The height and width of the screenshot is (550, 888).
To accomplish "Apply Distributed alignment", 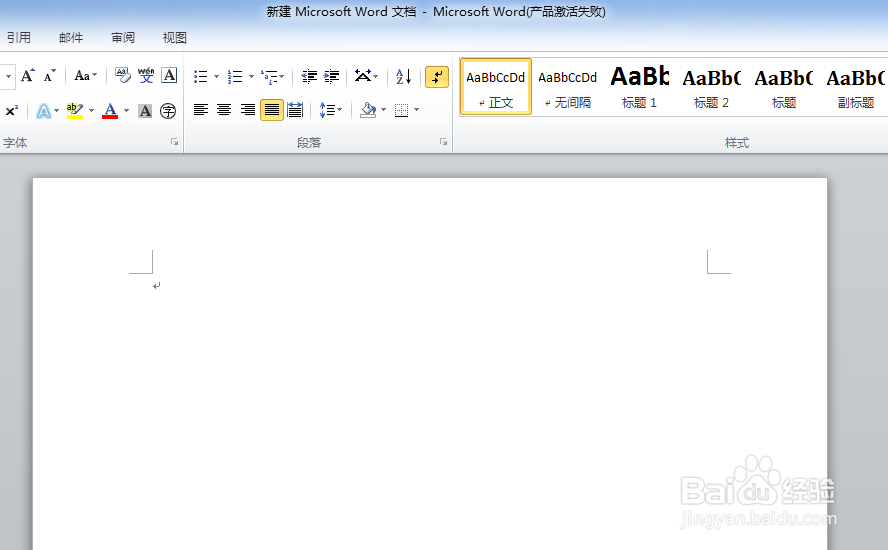I will pyautogui.click(x=295, y=109).
